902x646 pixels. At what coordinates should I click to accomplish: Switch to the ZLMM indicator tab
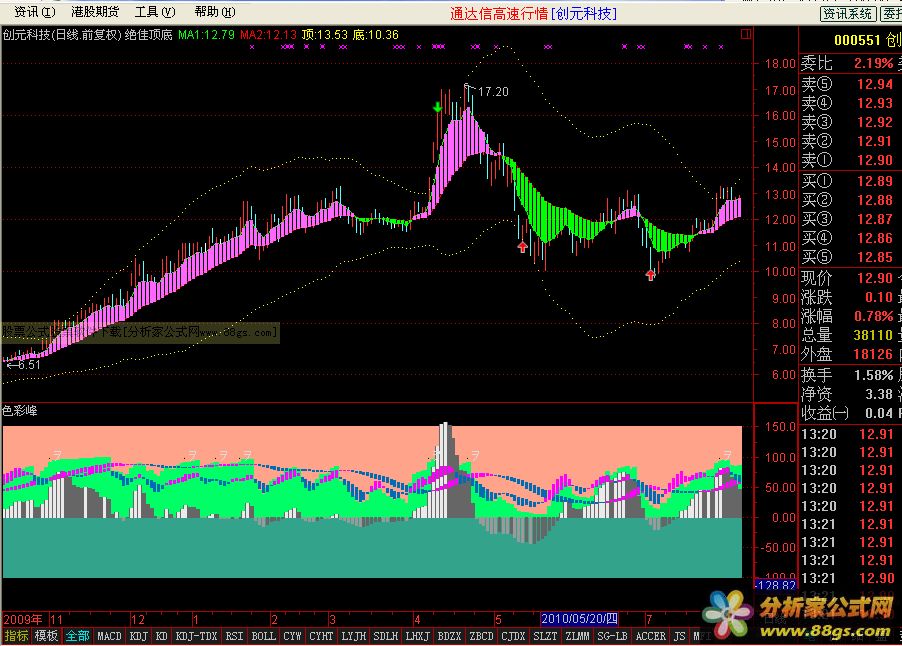[578, 636]
